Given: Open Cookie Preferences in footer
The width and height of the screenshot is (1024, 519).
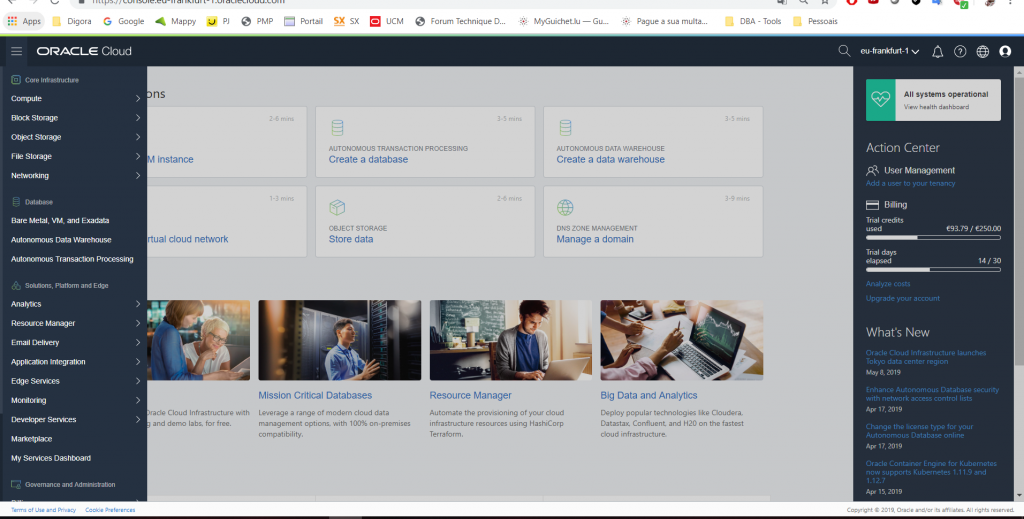Looking at the screenshot, I should 110,510.
